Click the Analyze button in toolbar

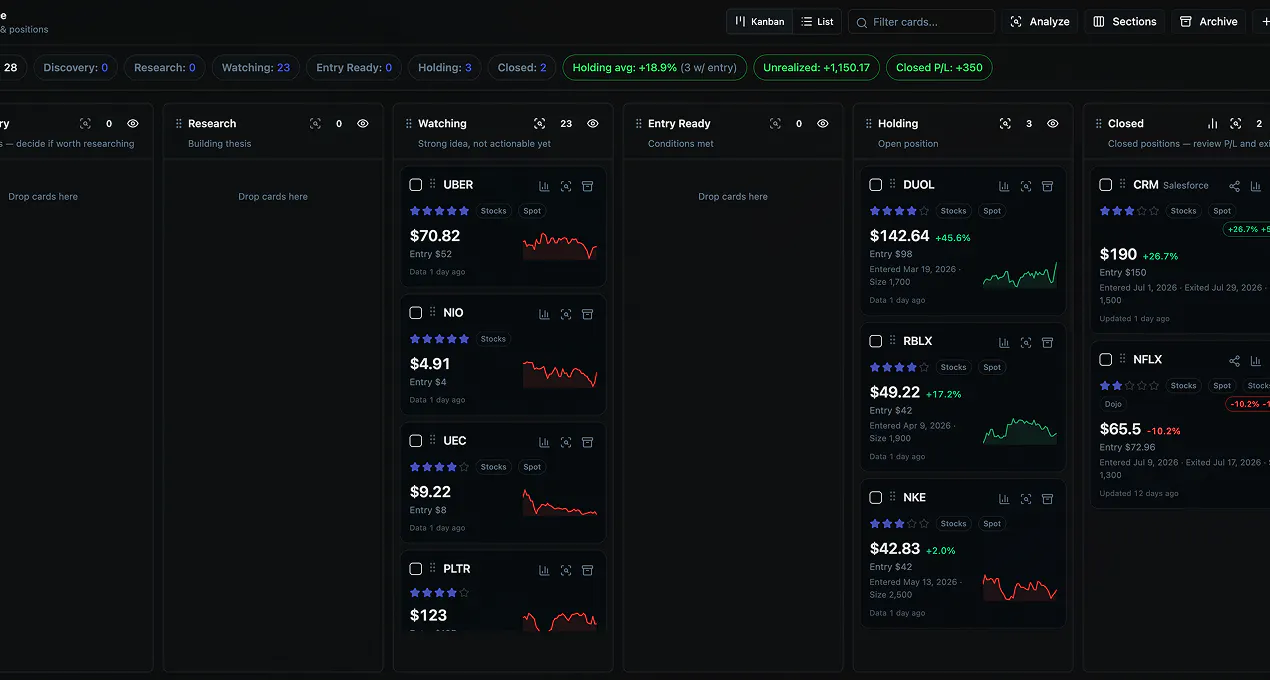(x=1040, y=21)
